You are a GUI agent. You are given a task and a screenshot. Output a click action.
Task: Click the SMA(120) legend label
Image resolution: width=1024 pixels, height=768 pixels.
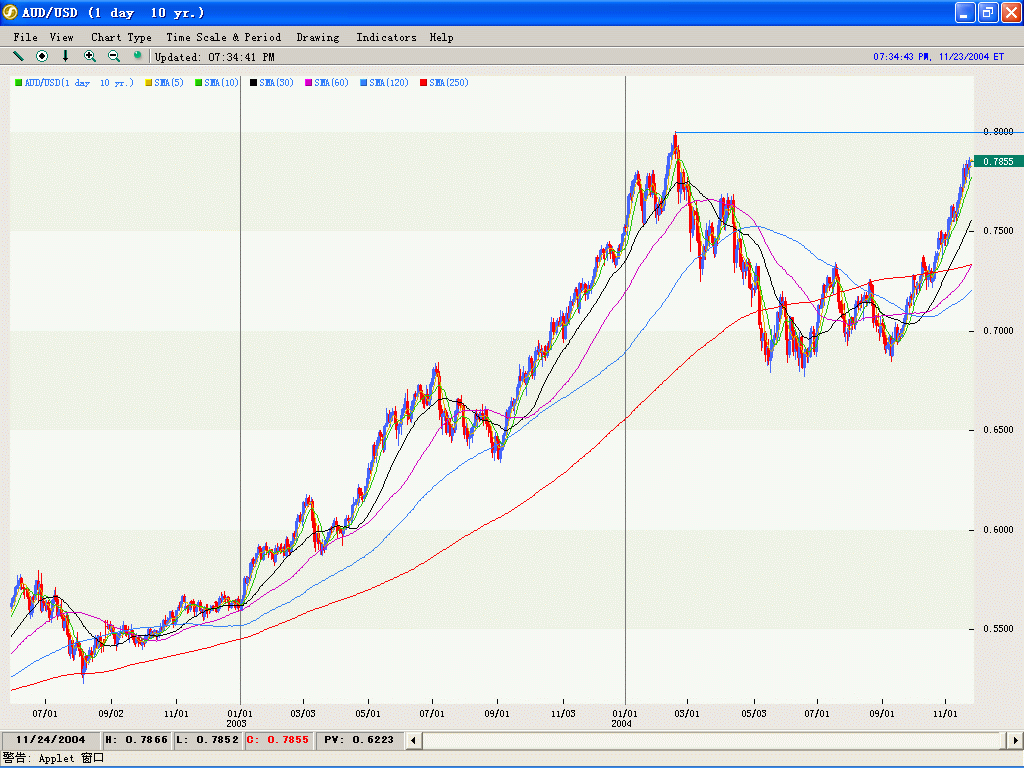[x=389, y=82]
